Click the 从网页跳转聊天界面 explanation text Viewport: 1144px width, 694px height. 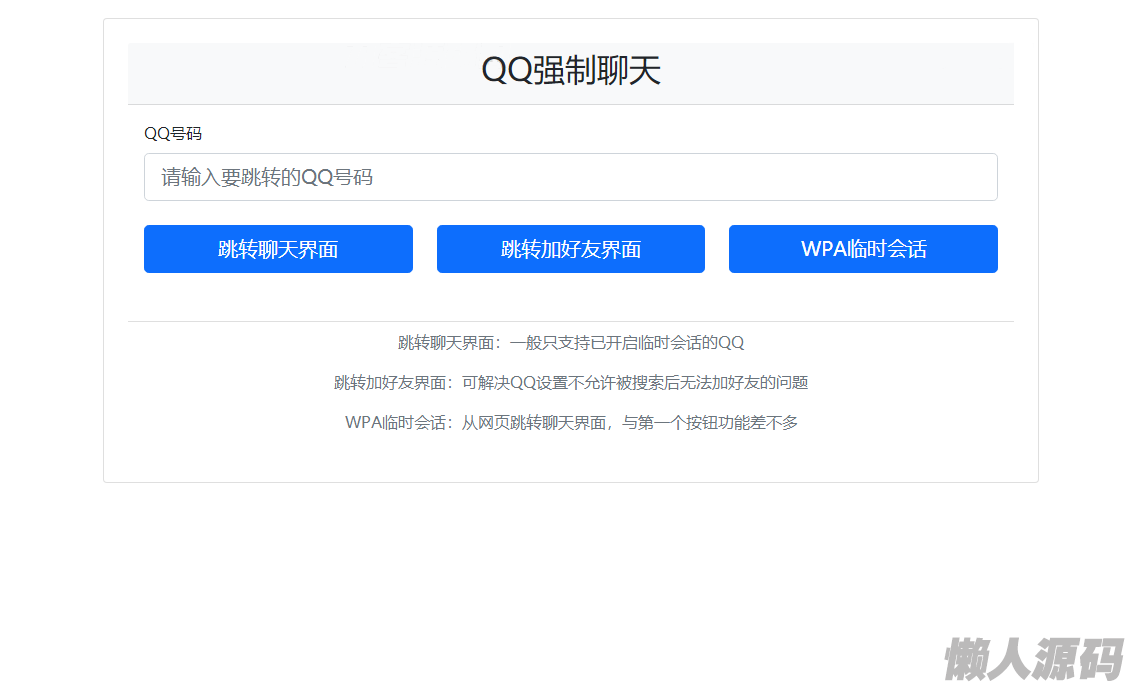[535, 423]
